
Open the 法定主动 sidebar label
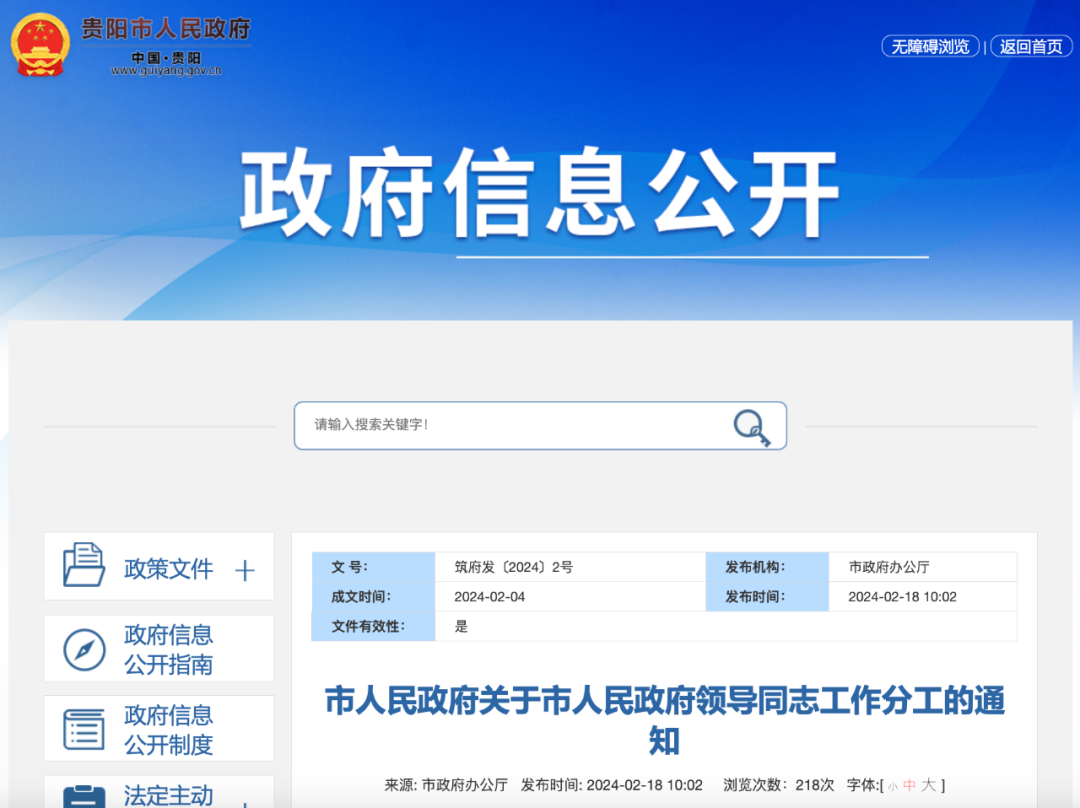coord(168,796)
